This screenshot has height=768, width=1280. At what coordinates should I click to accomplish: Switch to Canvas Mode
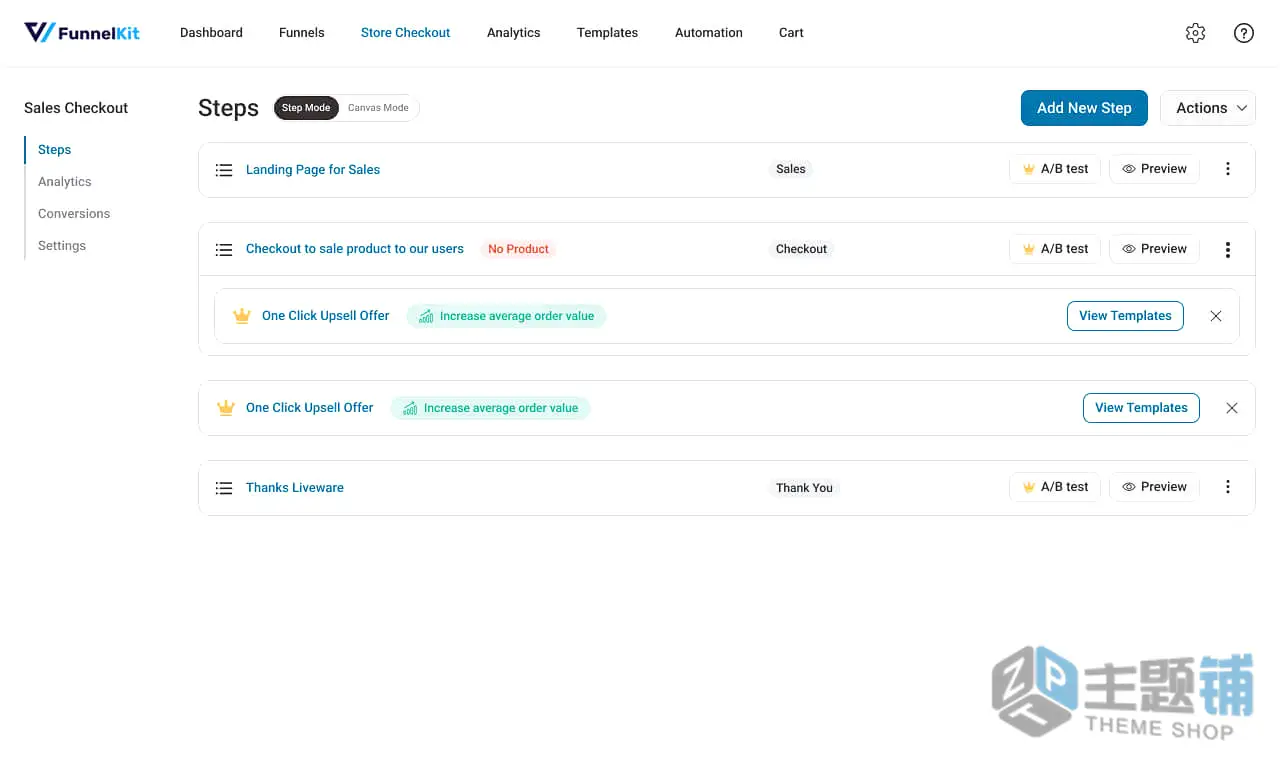tap(378, 108)
